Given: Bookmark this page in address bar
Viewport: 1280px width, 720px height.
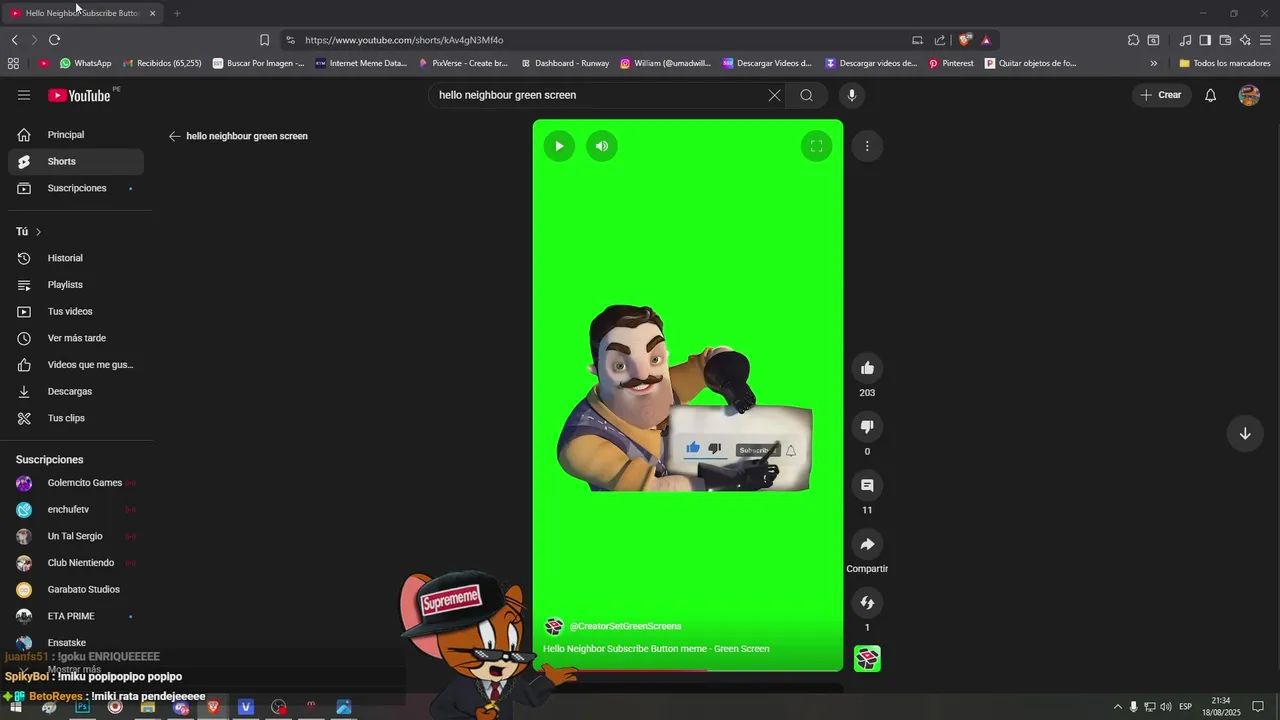Looking at the screenshot, I should (264, 40).
